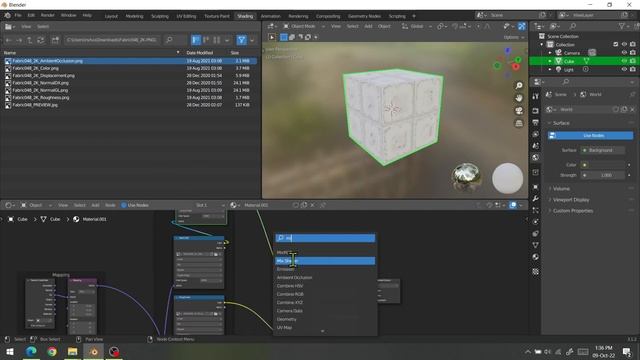Switch perspective/orthographic grid gizmo in viewport
The image size is (640, 360).
point(519,123)
